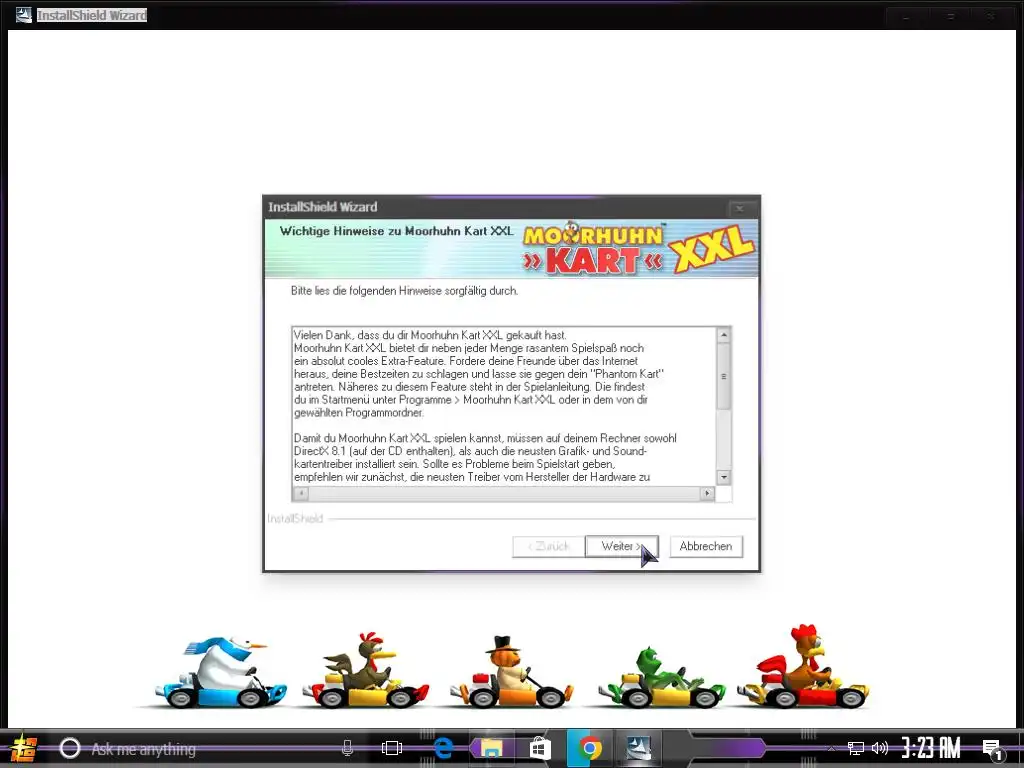Click the taskbar microphone icon
This screenshot has height=768, width=1024.
pos(347,748)
